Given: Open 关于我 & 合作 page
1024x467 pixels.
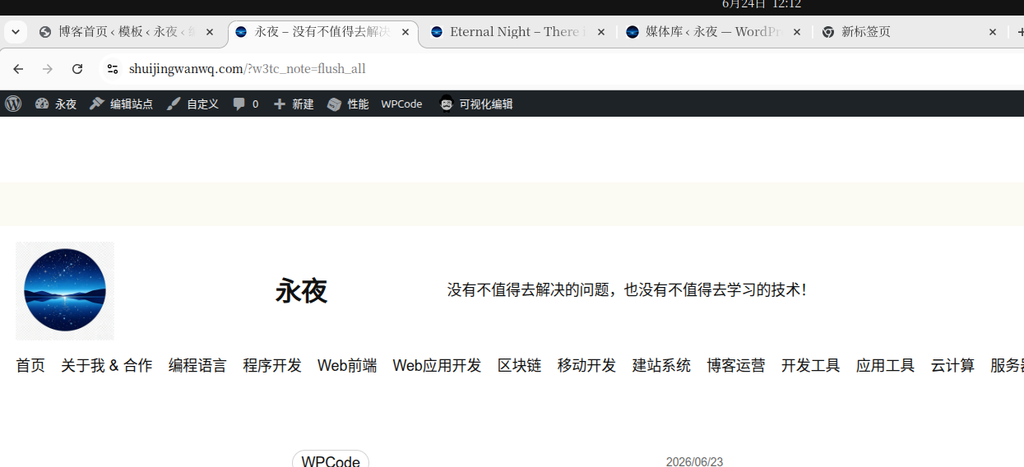Looking at the screenshot, I should (x=106, y=366).
